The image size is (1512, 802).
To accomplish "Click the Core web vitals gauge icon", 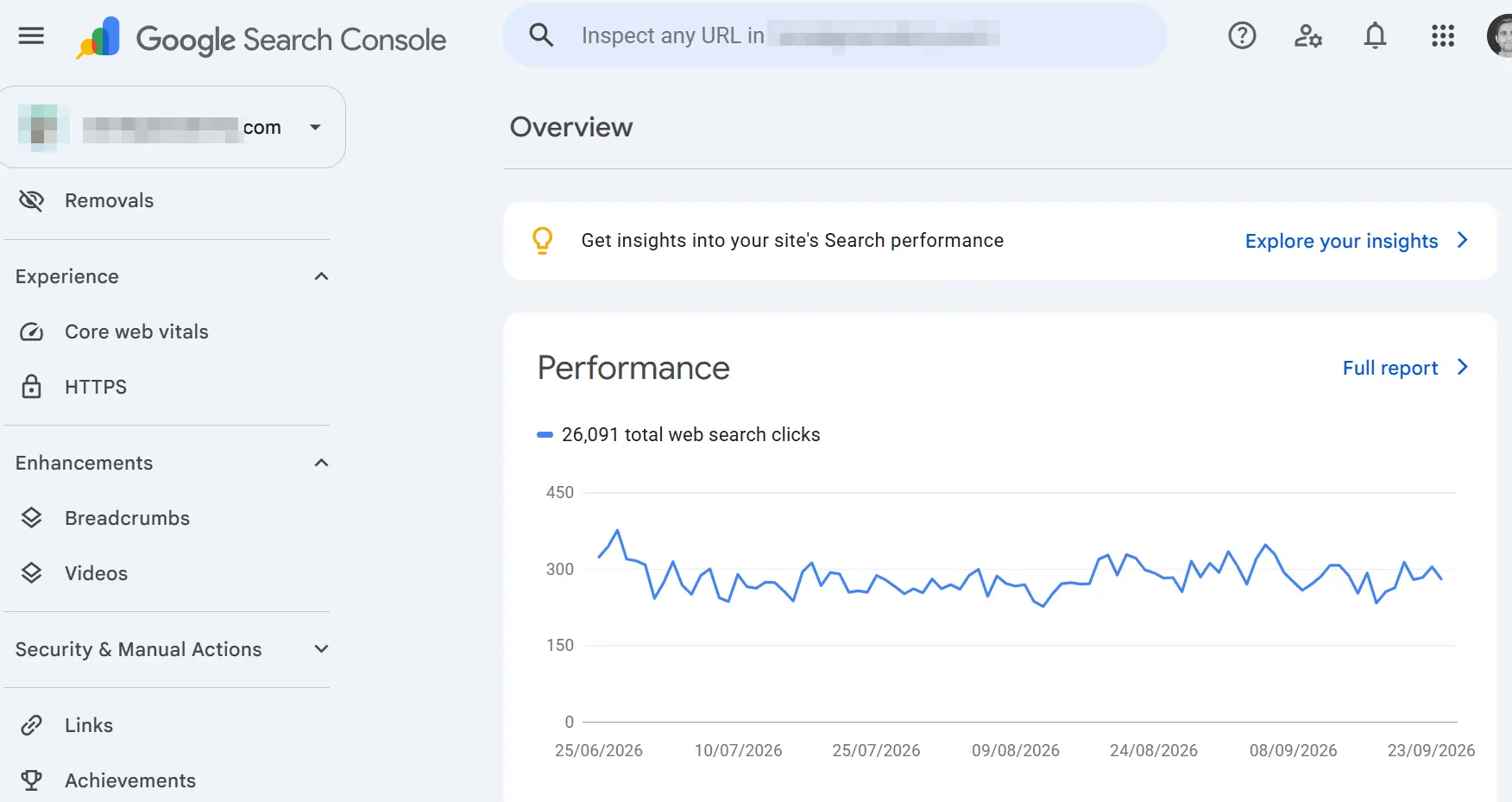I will click(32, 332).
